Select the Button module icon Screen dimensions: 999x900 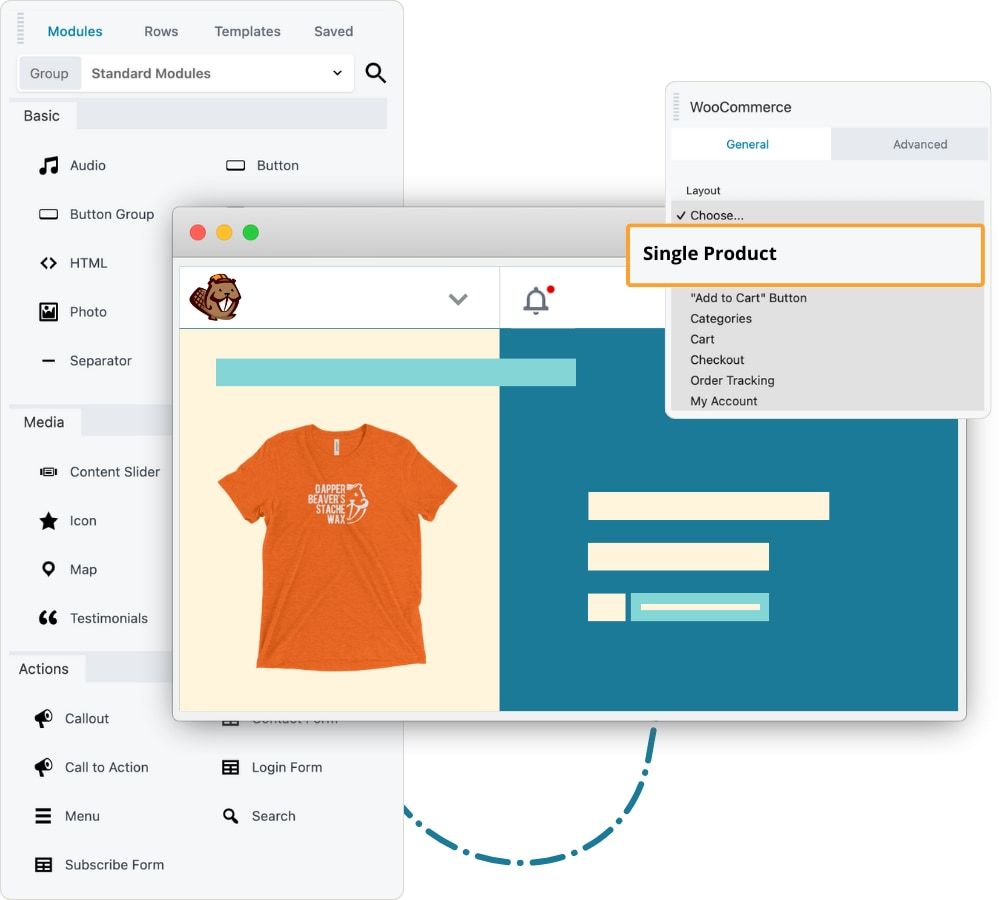(235, 166)
